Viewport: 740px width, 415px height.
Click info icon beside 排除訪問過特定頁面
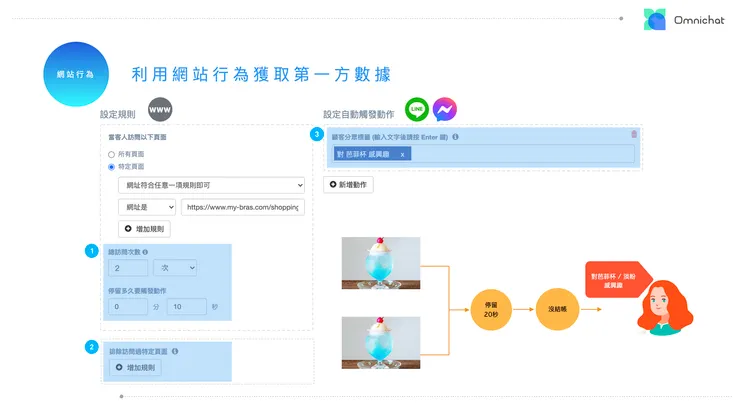tap(175, 351)
